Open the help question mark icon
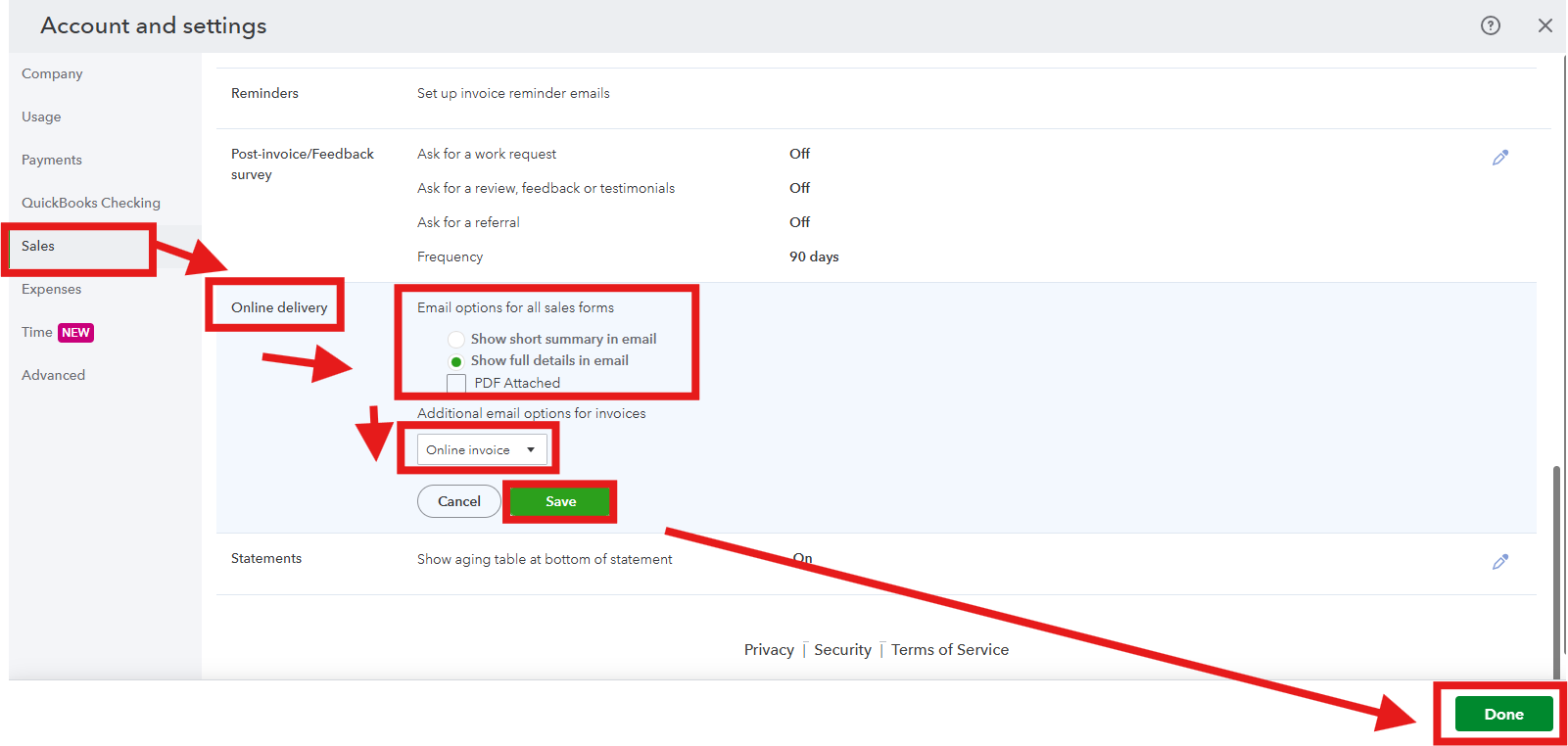This screenshot has height=746, width=1568. [1490, 25]
